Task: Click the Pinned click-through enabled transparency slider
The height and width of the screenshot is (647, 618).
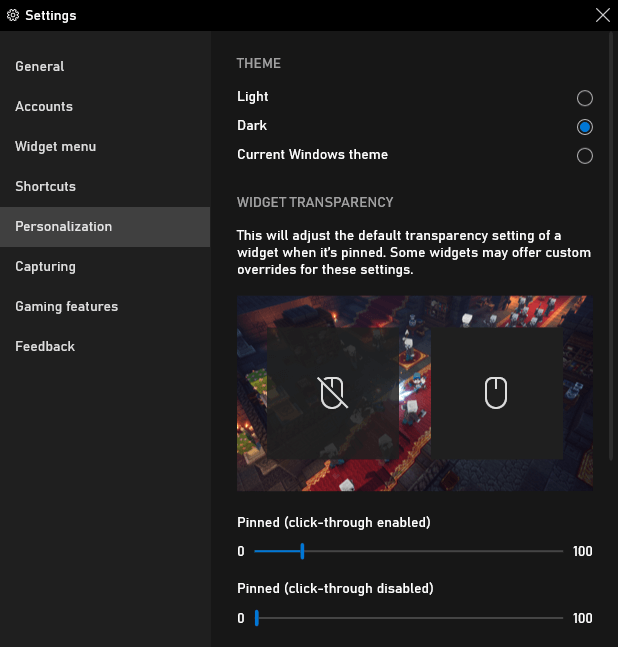Action: point(302,551)
